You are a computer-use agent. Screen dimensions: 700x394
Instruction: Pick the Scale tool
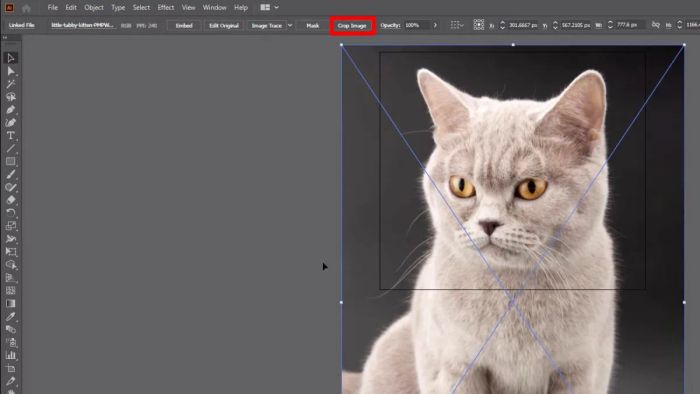11,226
